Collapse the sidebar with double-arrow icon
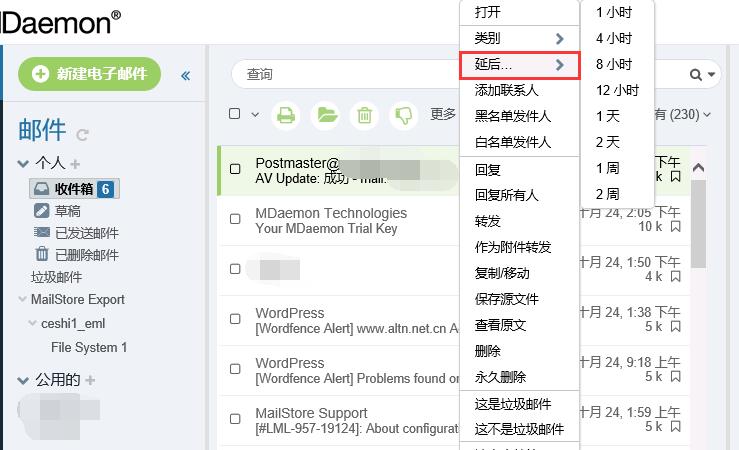The image size is (739, 450). pyautogui.click(x=185, y=75)
